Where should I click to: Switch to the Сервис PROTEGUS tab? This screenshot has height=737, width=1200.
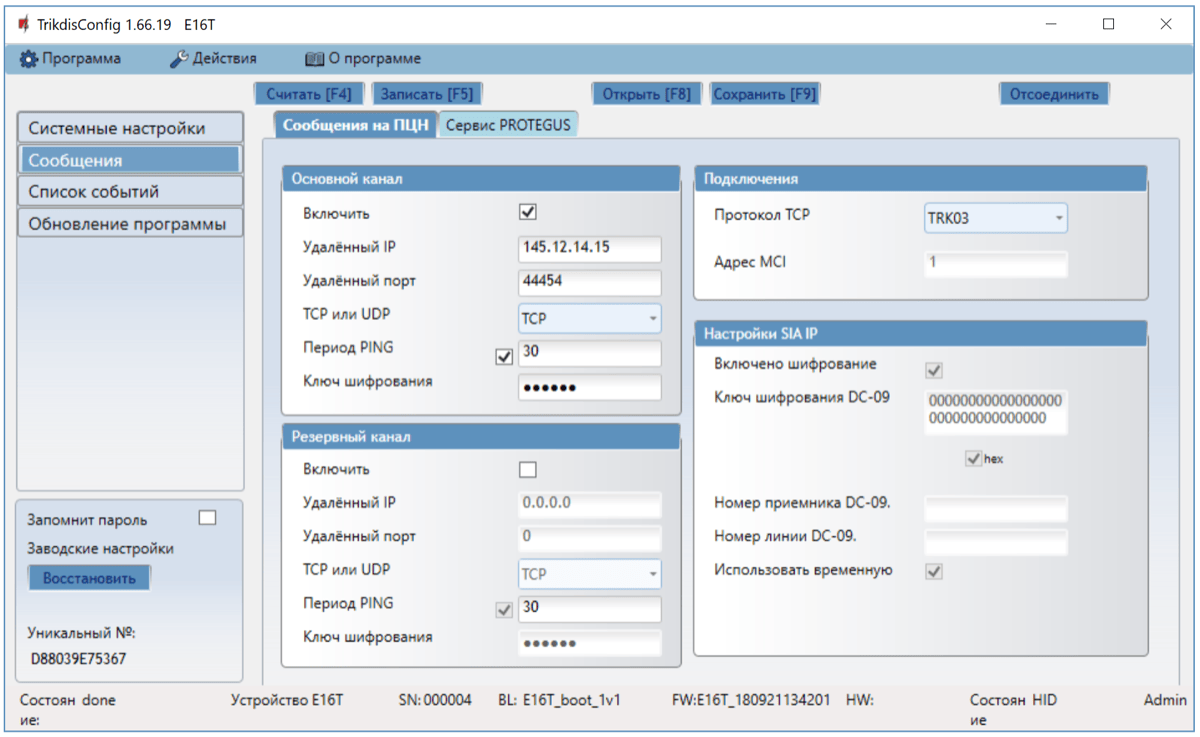510,125
